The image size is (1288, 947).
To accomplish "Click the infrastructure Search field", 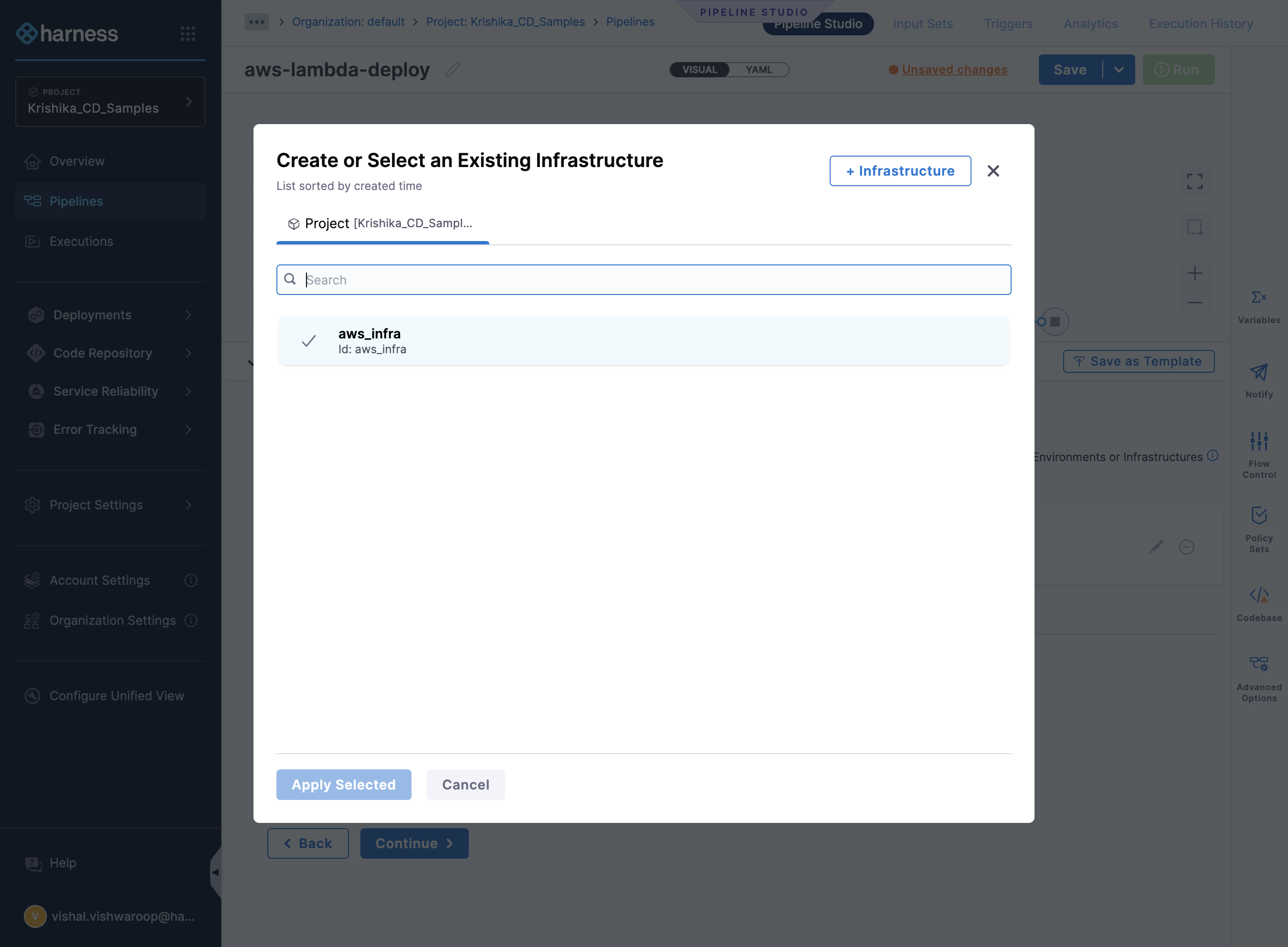I will click(x=643, y=280).
